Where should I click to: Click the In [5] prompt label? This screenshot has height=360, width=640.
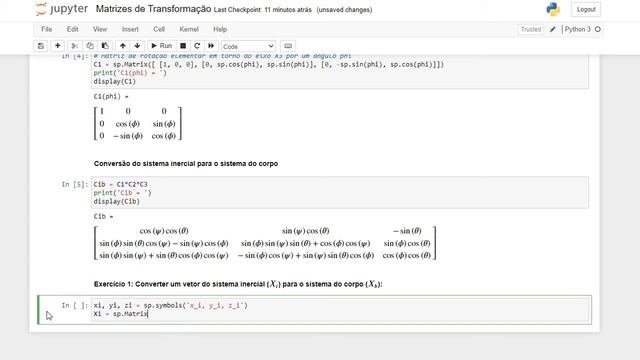(x=75, y=184)
